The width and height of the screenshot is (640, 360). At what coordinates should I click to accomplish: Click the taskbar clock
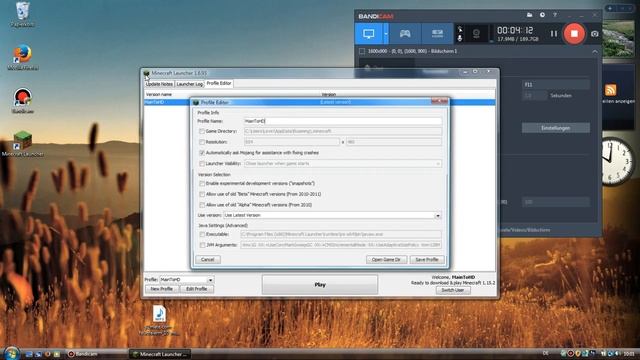coord(629,353)
